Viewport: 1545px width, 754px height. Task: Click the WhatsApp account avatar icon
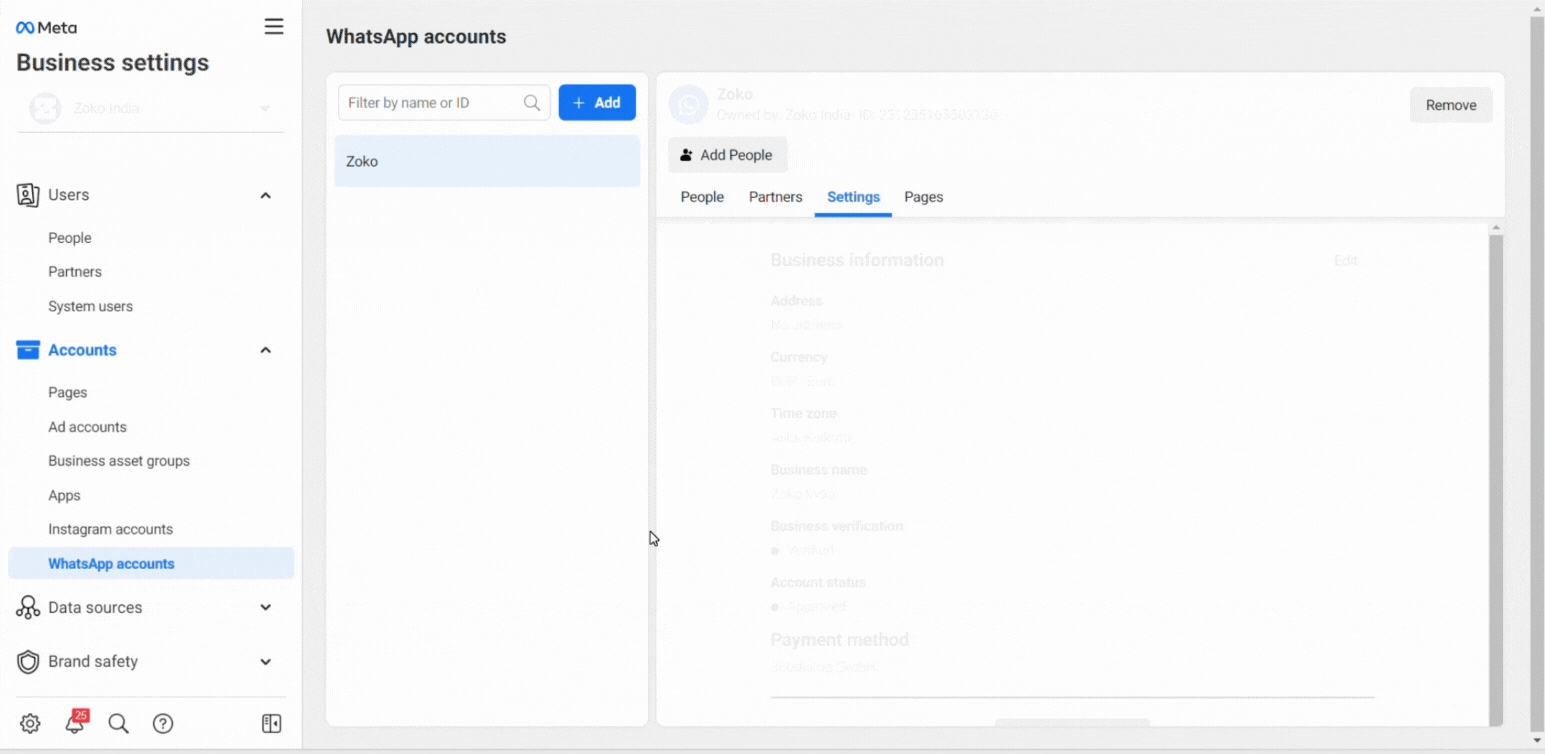(688, 105)
